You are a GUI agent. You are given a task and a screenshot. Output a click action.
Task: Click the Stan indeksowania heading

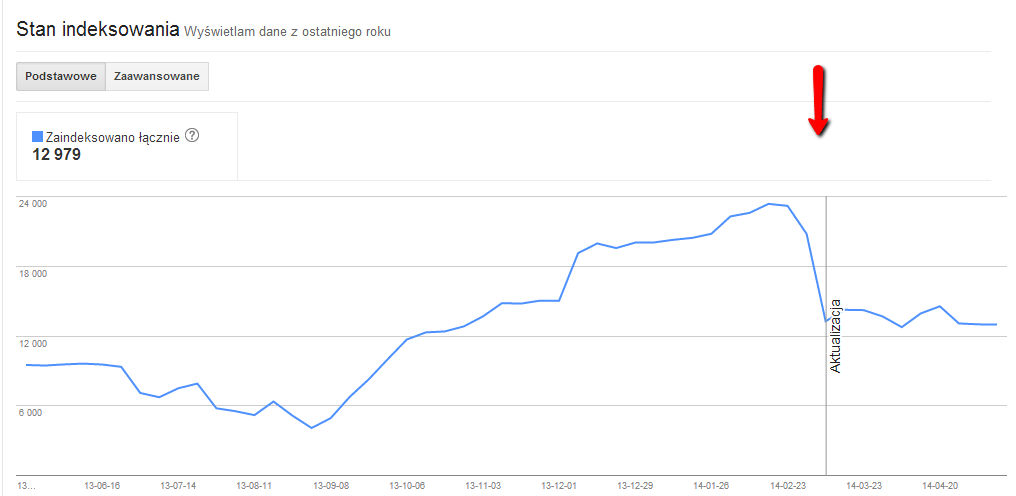tap(96, 28)
